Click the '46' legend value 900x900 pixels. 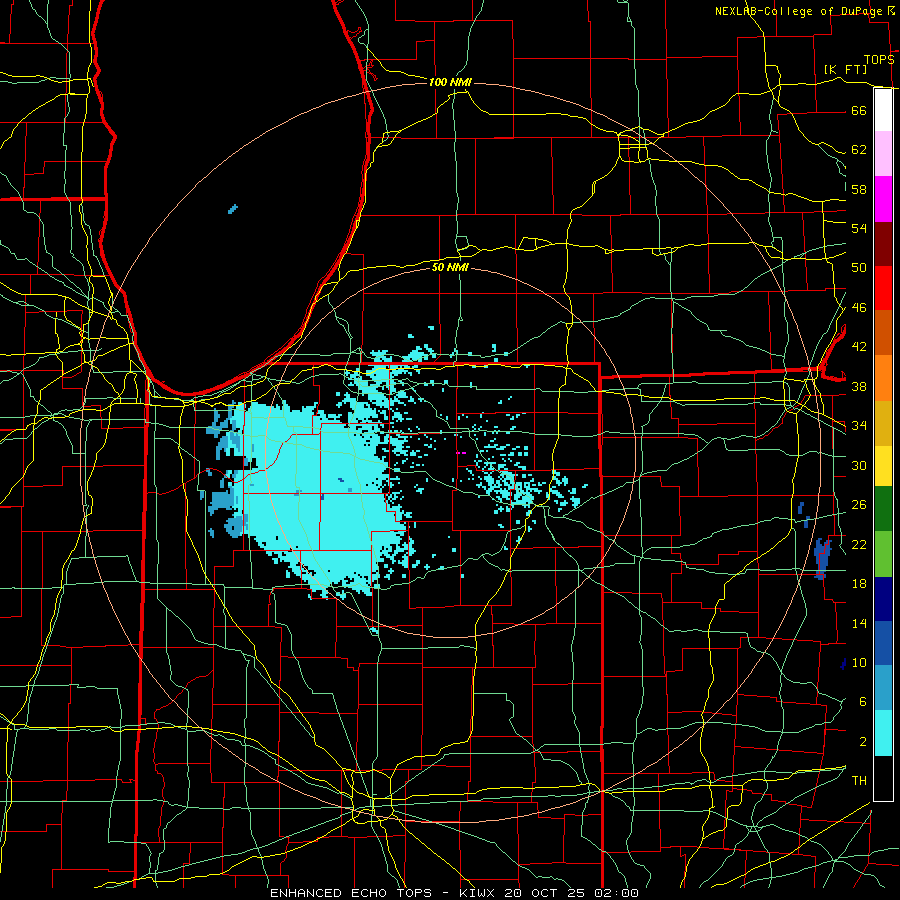859,308
